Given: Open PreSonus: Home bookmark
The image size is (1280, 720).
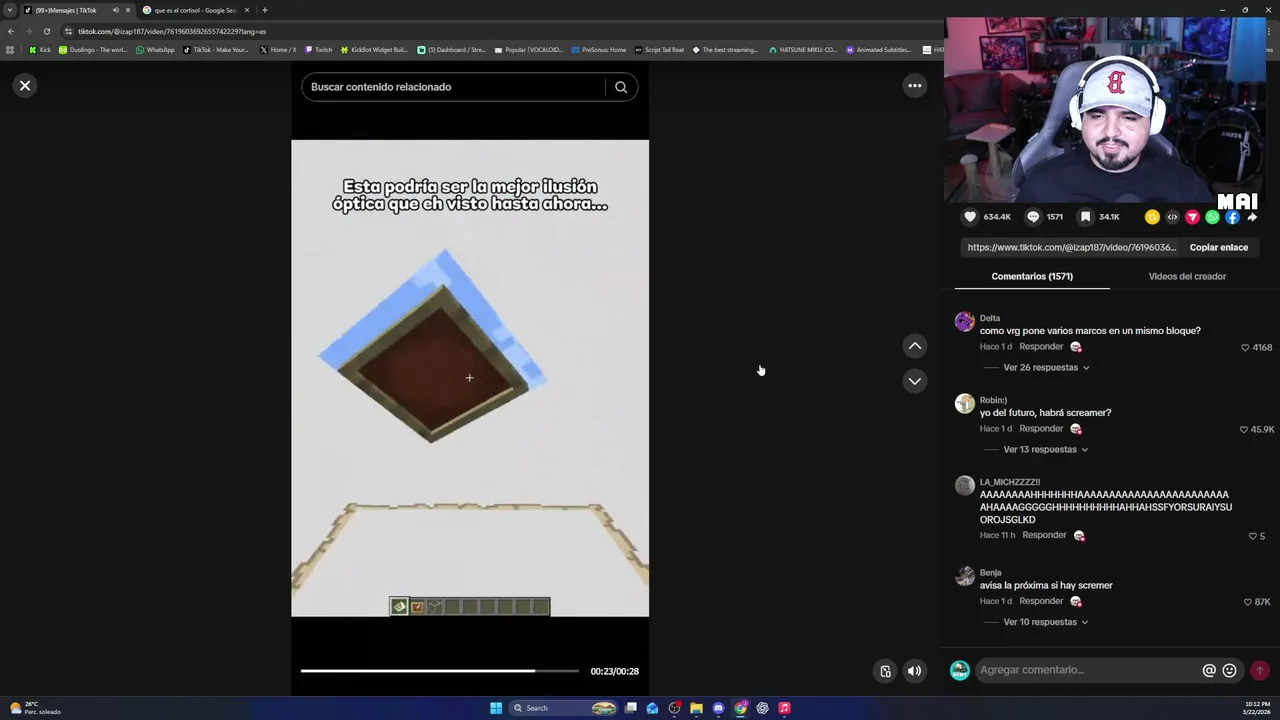Looking at the screenshot, I should tap(599, 50).
